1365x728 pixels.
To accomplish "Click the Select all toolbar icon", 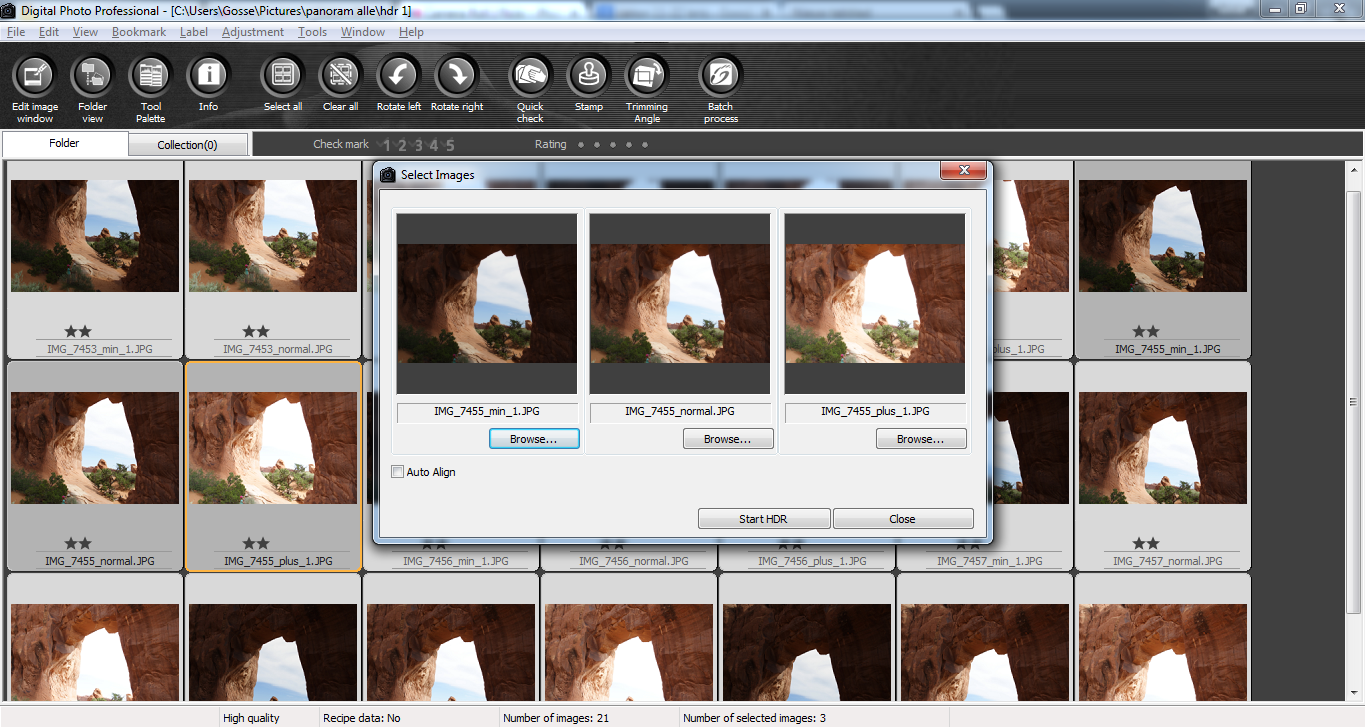I will tap(283, 76).
